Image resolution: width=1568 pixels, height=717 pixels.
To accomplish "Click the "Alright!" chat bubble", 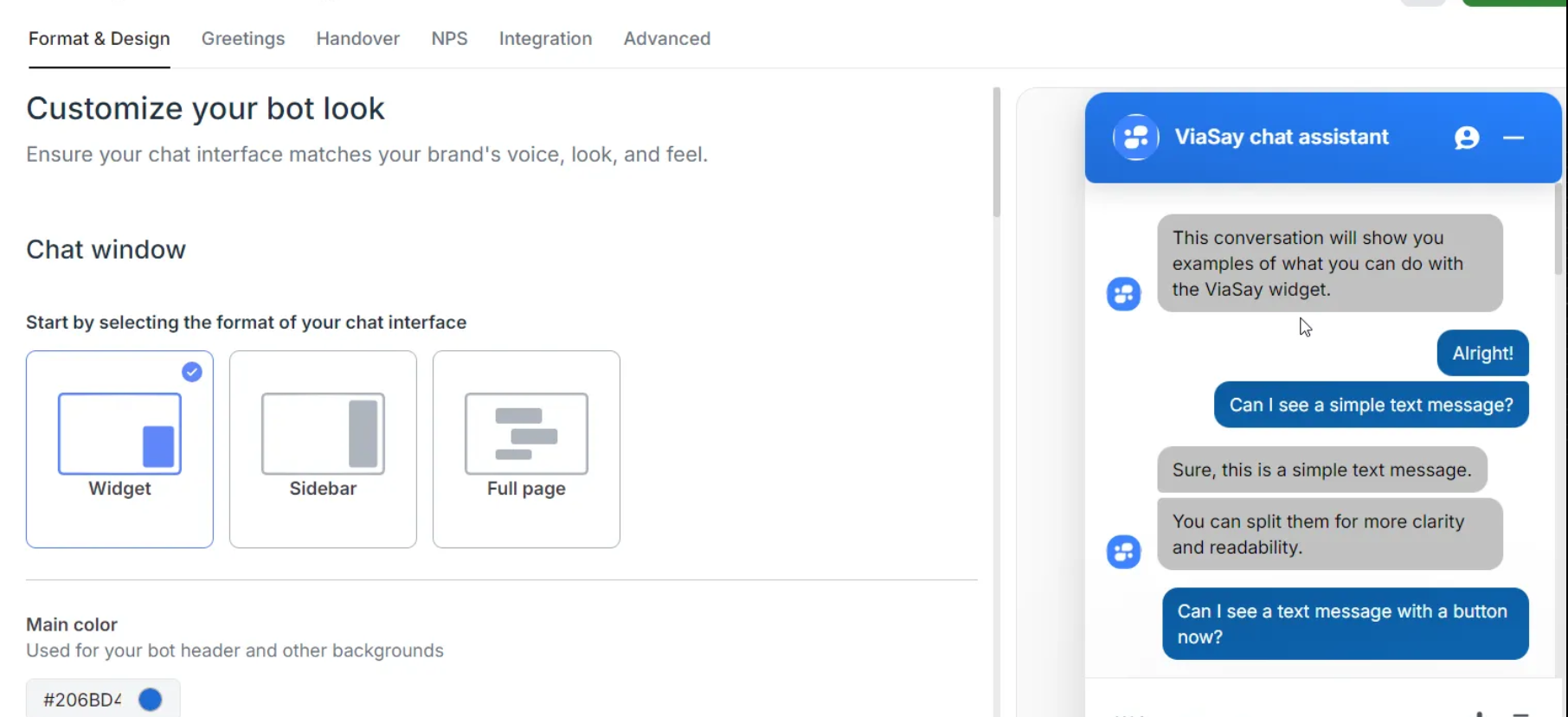I will pyautogui.click(x=1483, y=353).
